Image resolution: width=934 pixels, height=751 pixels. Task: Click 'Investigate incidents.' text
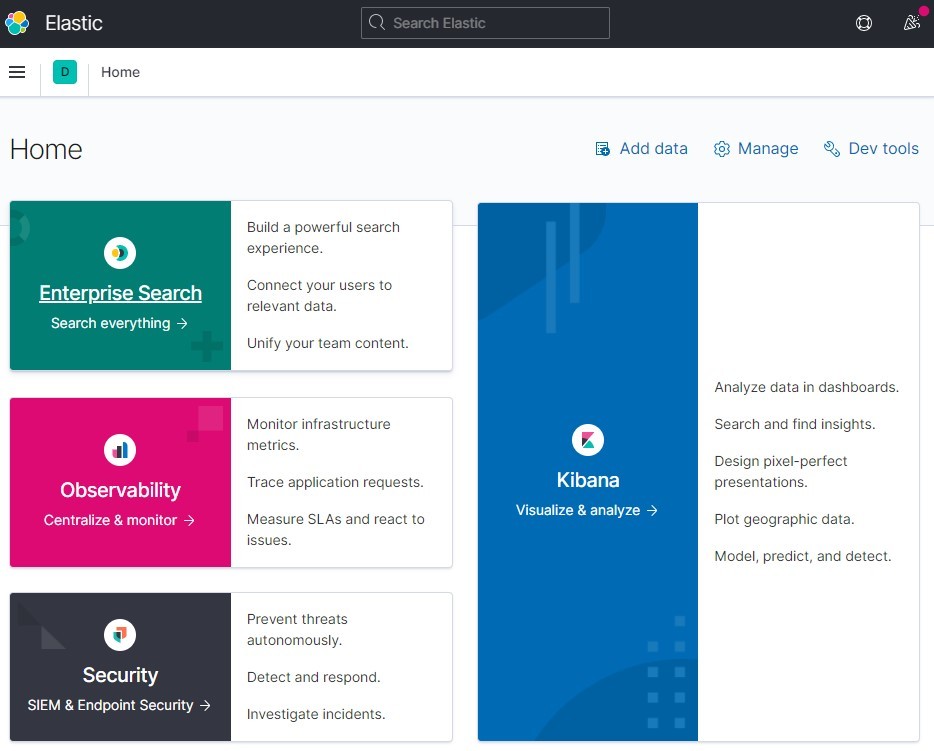pyautogui.click(x=316, y=714)
